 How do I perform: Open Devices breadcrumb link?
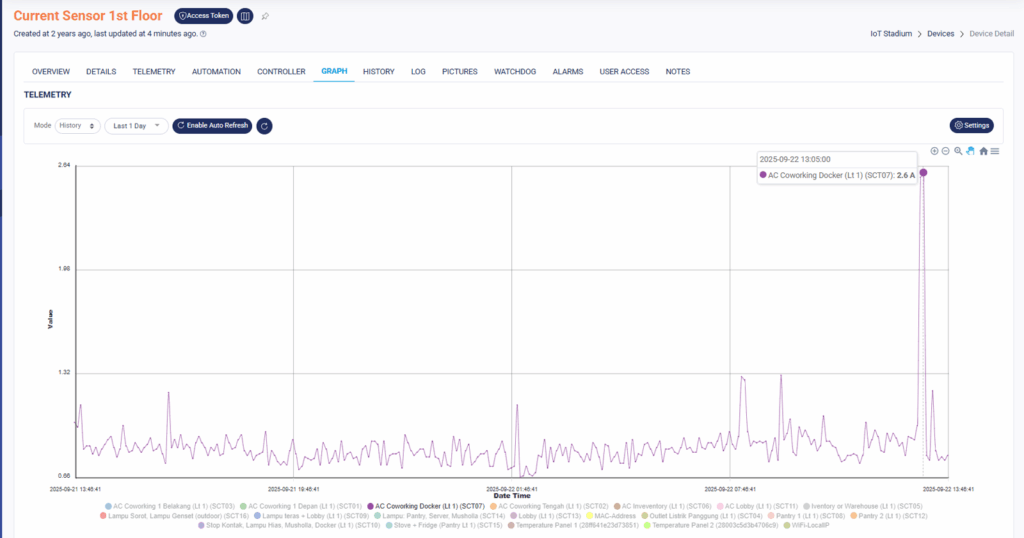(x=940, y=34)
